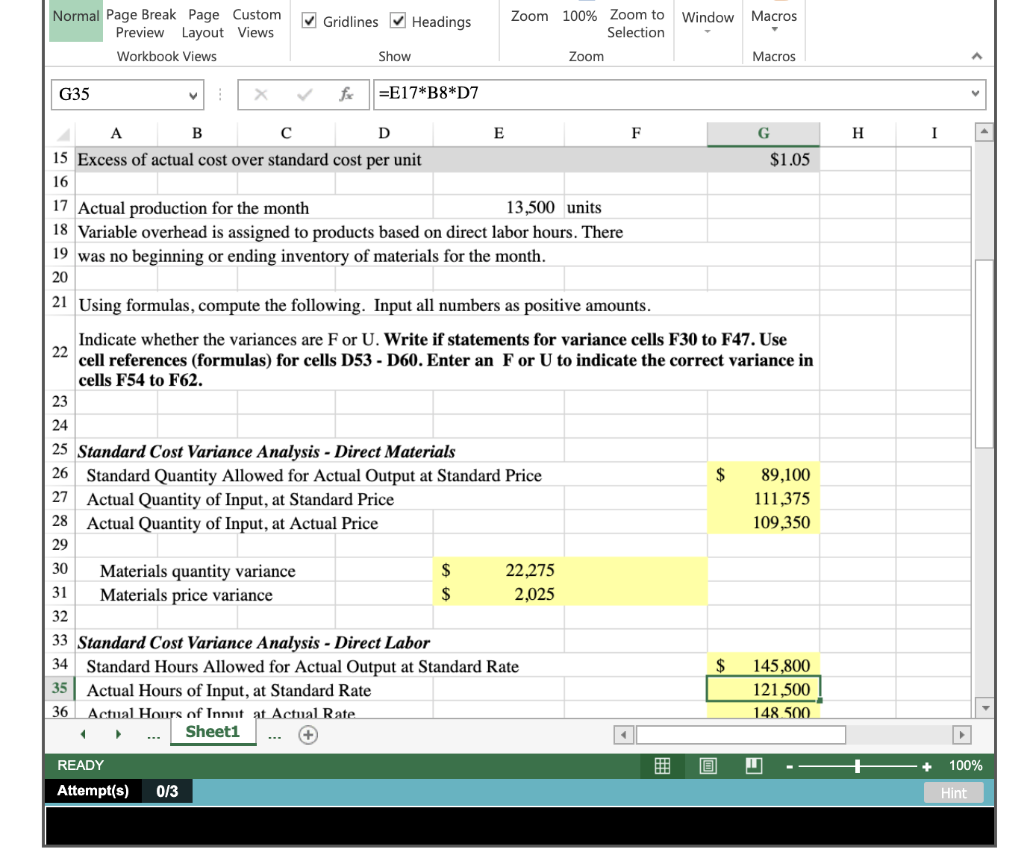
Task: Click the zoom out minus icon
Action: (x=789, y=766)
